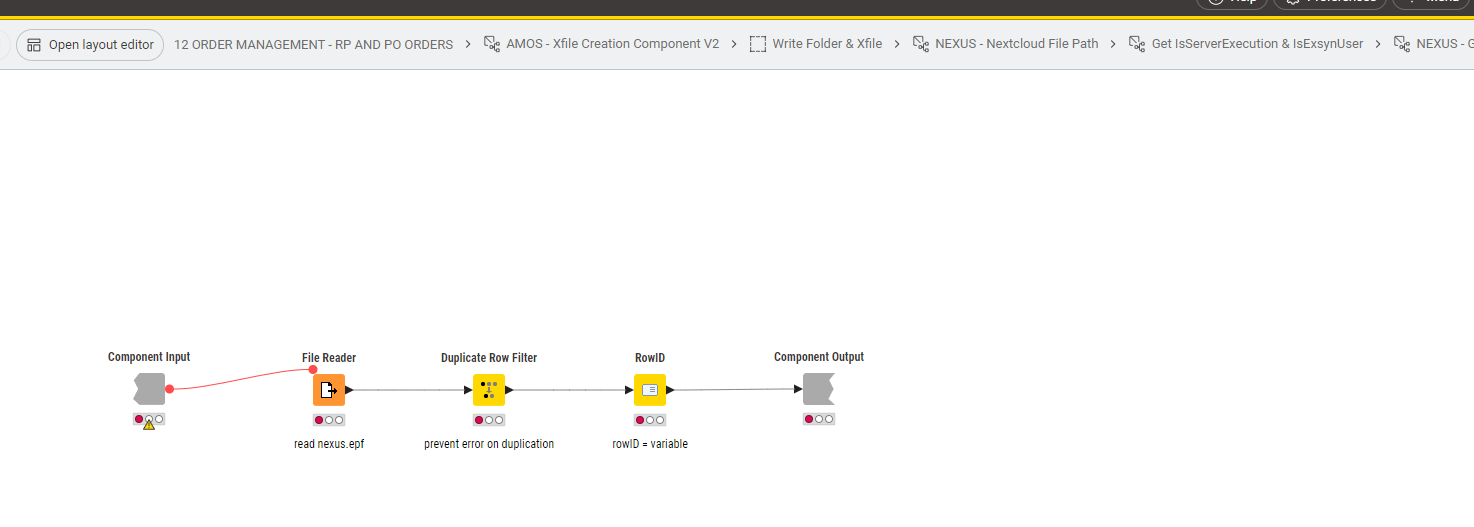Go to NEXUS - Nextcloud File Path breadcrumb
Viewport: 1474px width, 527px height.
pos(1017,44)
